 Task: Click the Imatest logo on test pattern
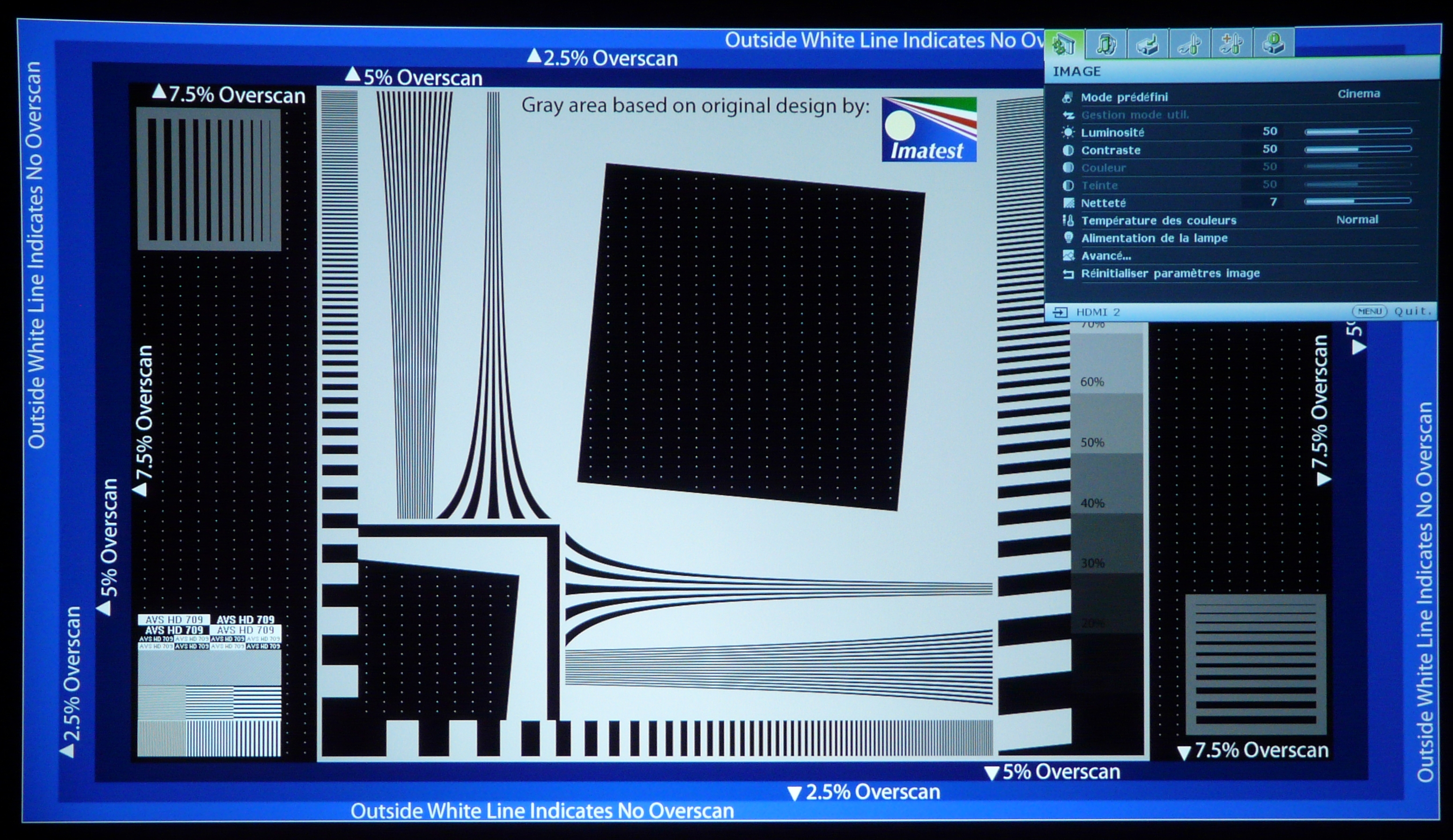click(x=928, y=129)
